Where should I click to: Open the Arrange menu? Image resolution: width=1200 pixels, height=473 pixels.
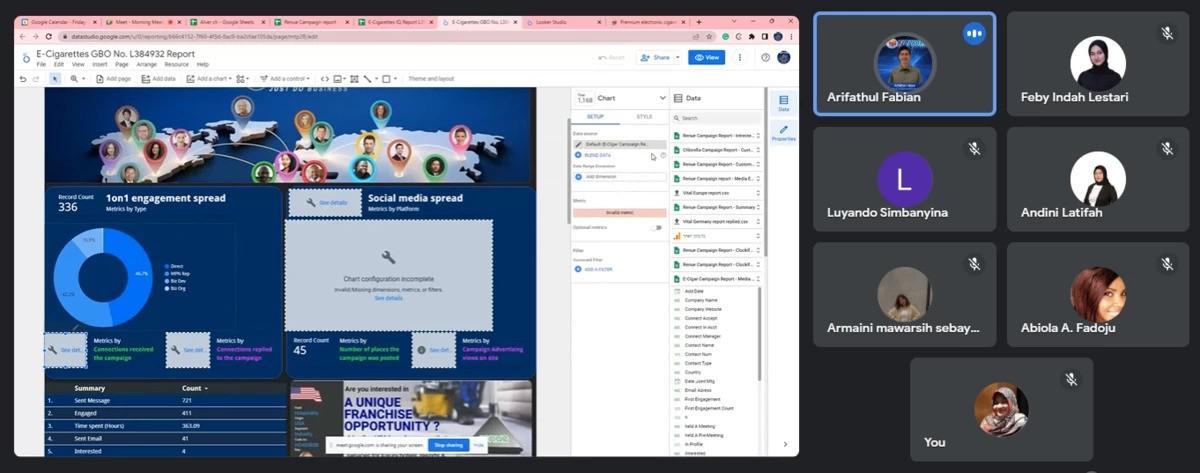(x=146, y=64)
